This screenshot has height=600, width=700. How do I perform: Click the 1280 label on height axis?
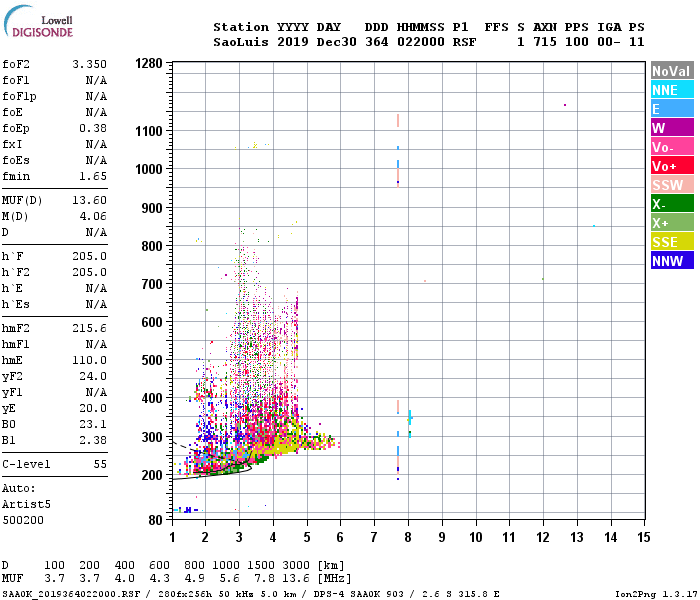149,63
